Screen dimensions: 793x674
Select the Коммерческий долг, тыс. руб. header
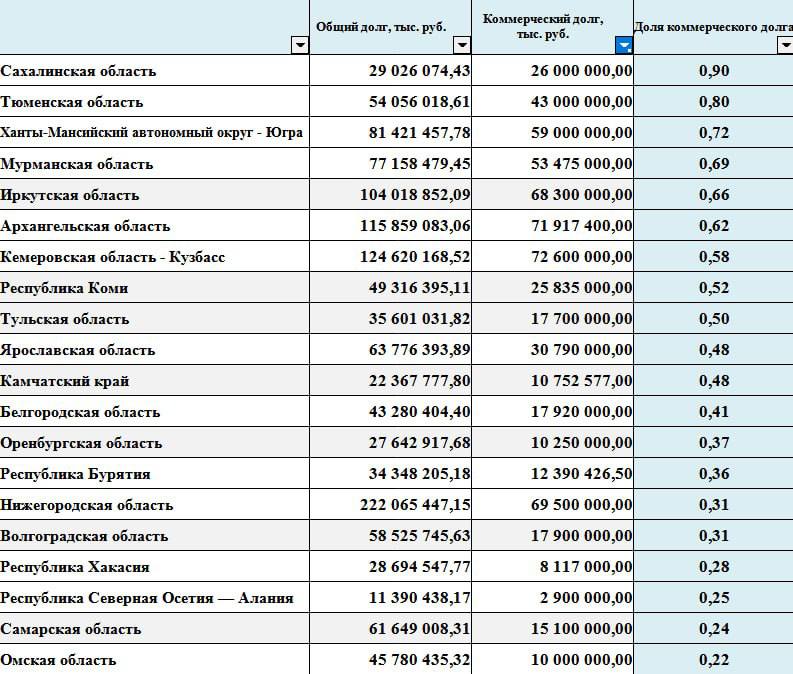click(552, 27)
